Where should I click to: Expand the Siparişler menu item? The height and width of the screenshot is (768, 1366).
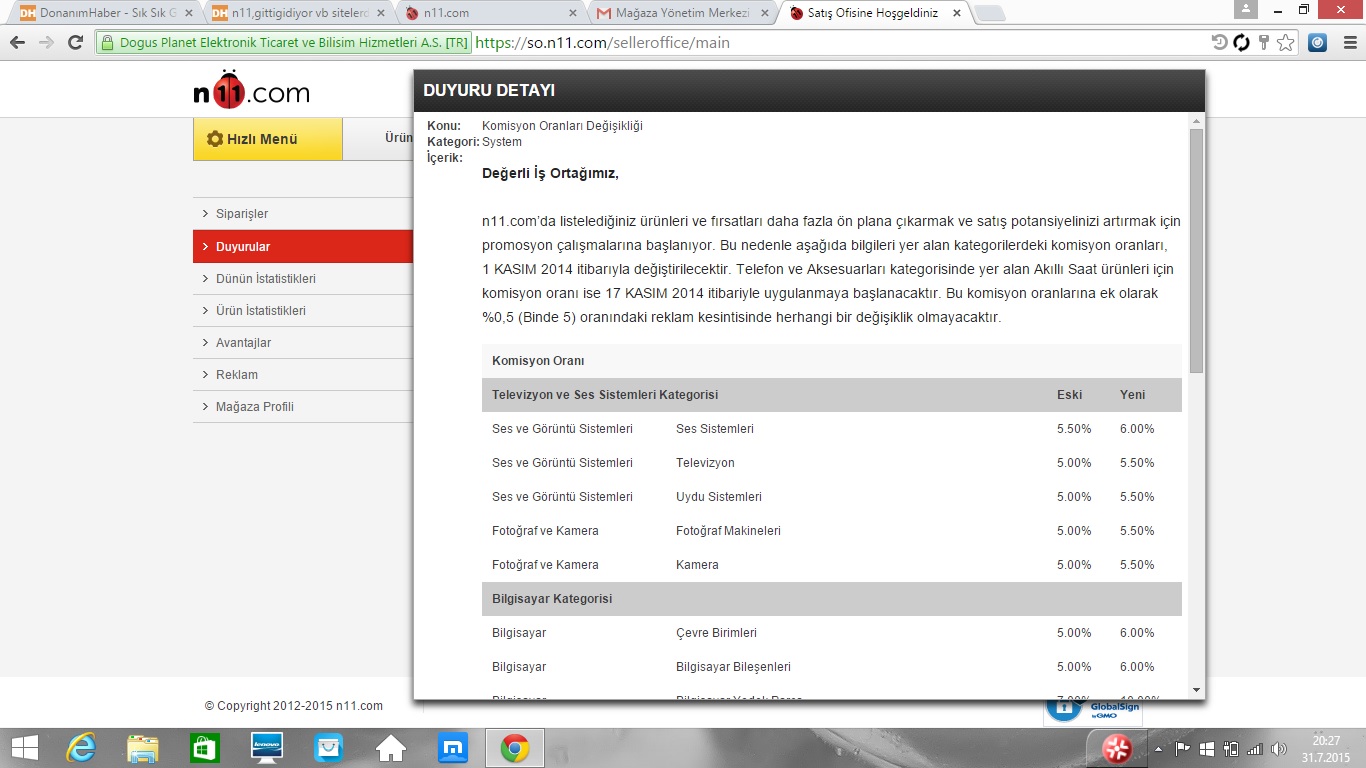tap(303, 214)
